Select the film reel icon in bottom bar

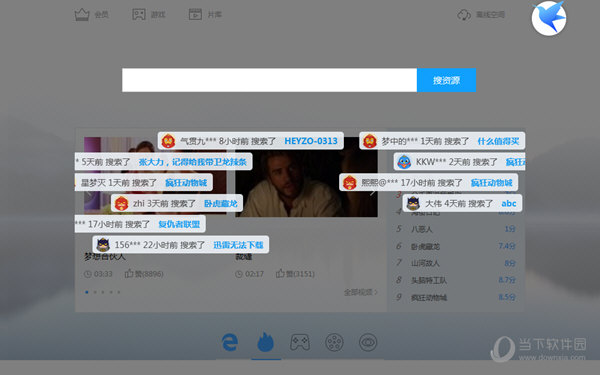point(334,342)
